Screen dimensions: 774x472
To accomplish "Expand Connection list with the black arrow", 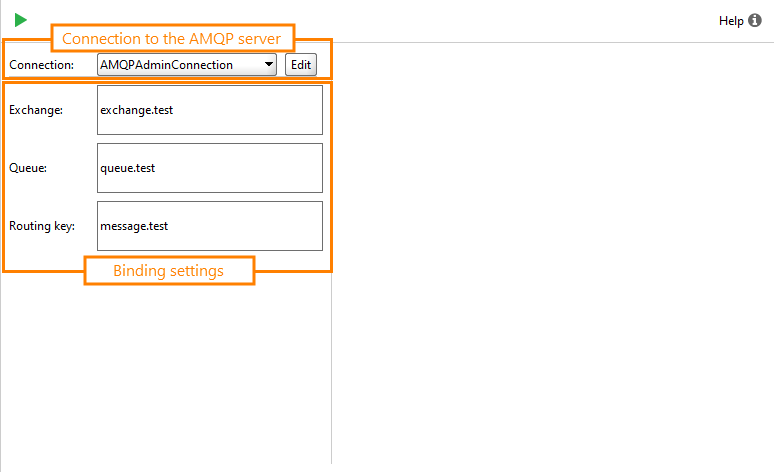I will pyautogui.click(x=269, y=64).
